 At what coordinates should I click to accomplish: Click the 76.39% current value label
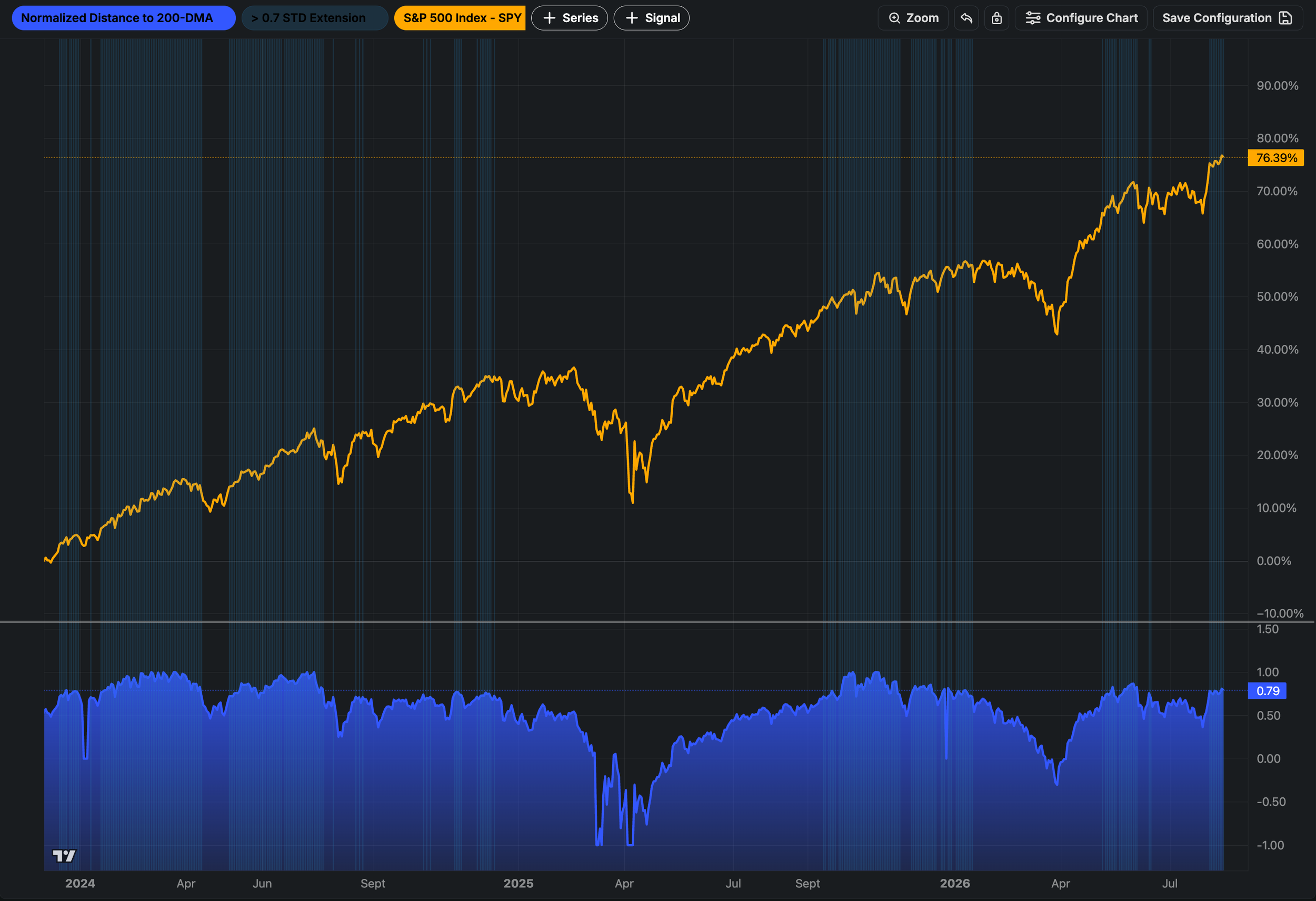pos(1276,158)
